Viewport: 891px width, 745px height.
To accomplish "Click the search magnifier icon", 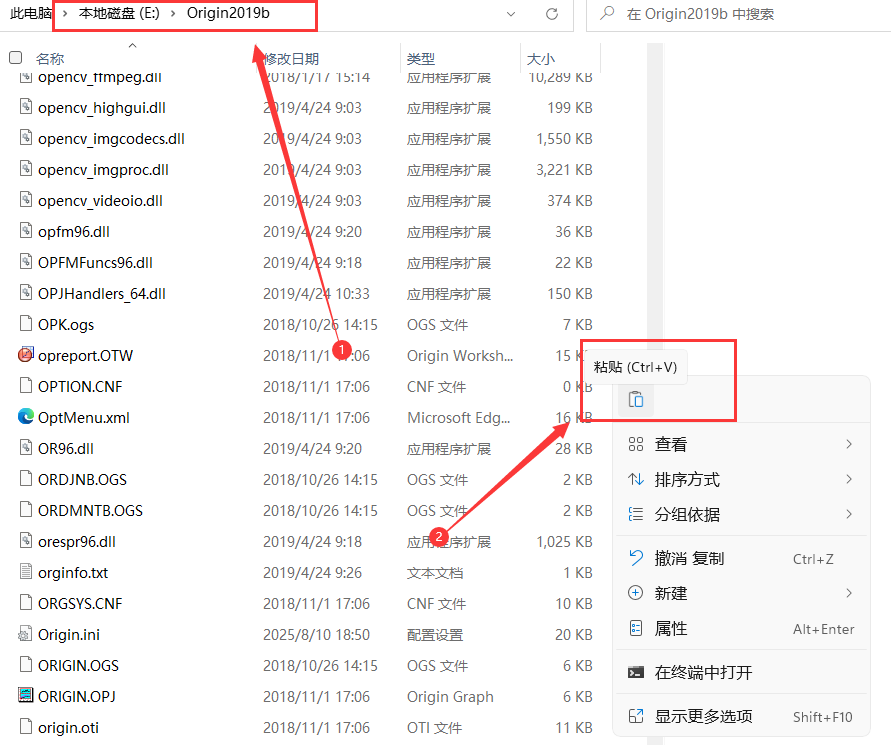I will click(x=607, y=13).
